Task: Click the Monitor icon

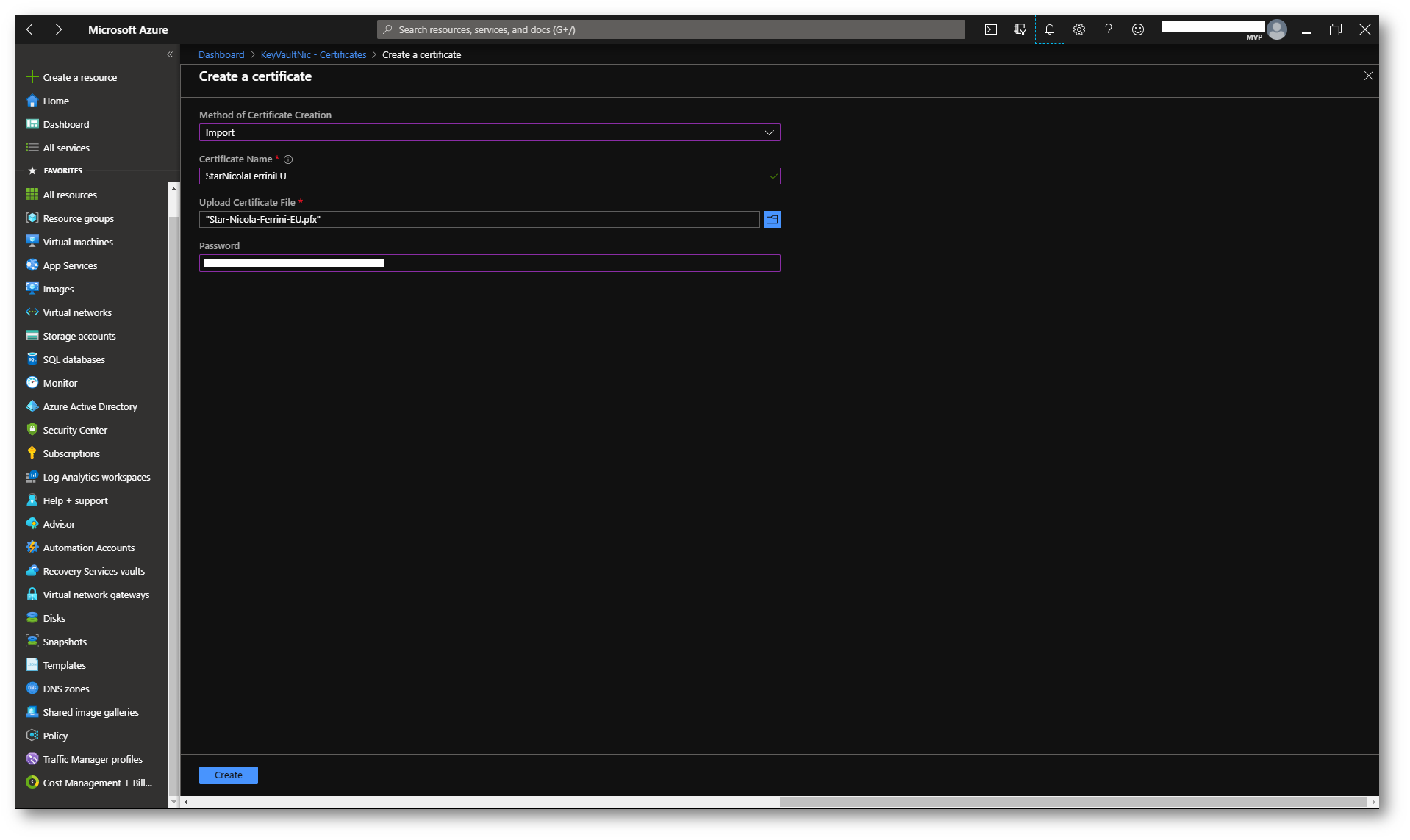Action: tap(32, 382)
